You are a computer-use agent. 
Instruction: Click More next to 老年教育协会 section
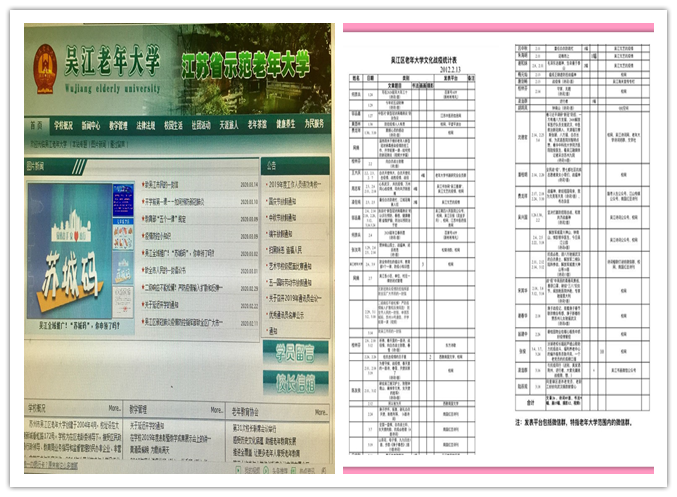(x=321, y=412)
